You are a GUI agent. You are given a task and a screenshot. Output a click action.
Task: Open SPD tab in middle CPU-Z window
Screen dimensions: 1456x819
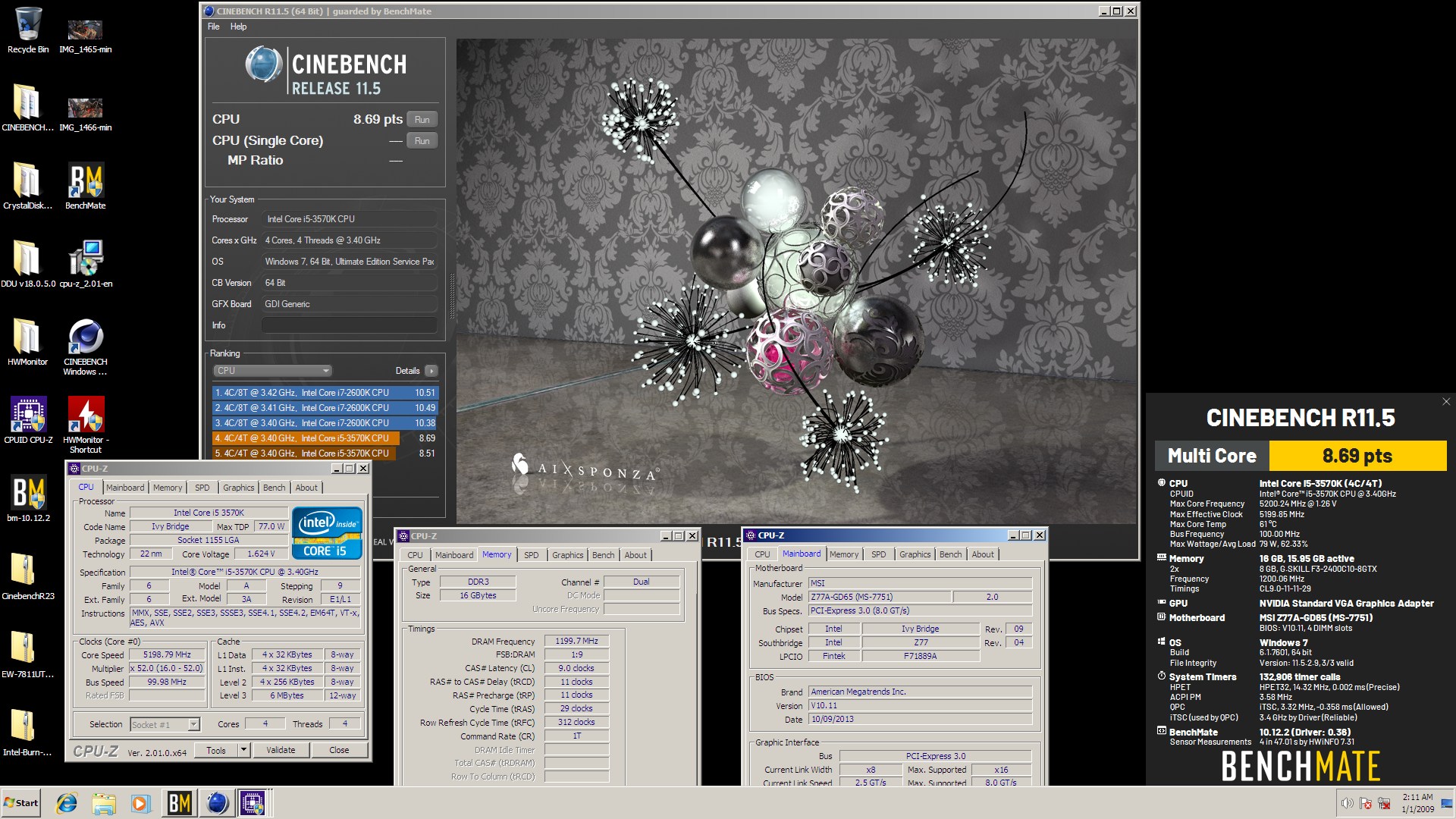tap(532, 555)
